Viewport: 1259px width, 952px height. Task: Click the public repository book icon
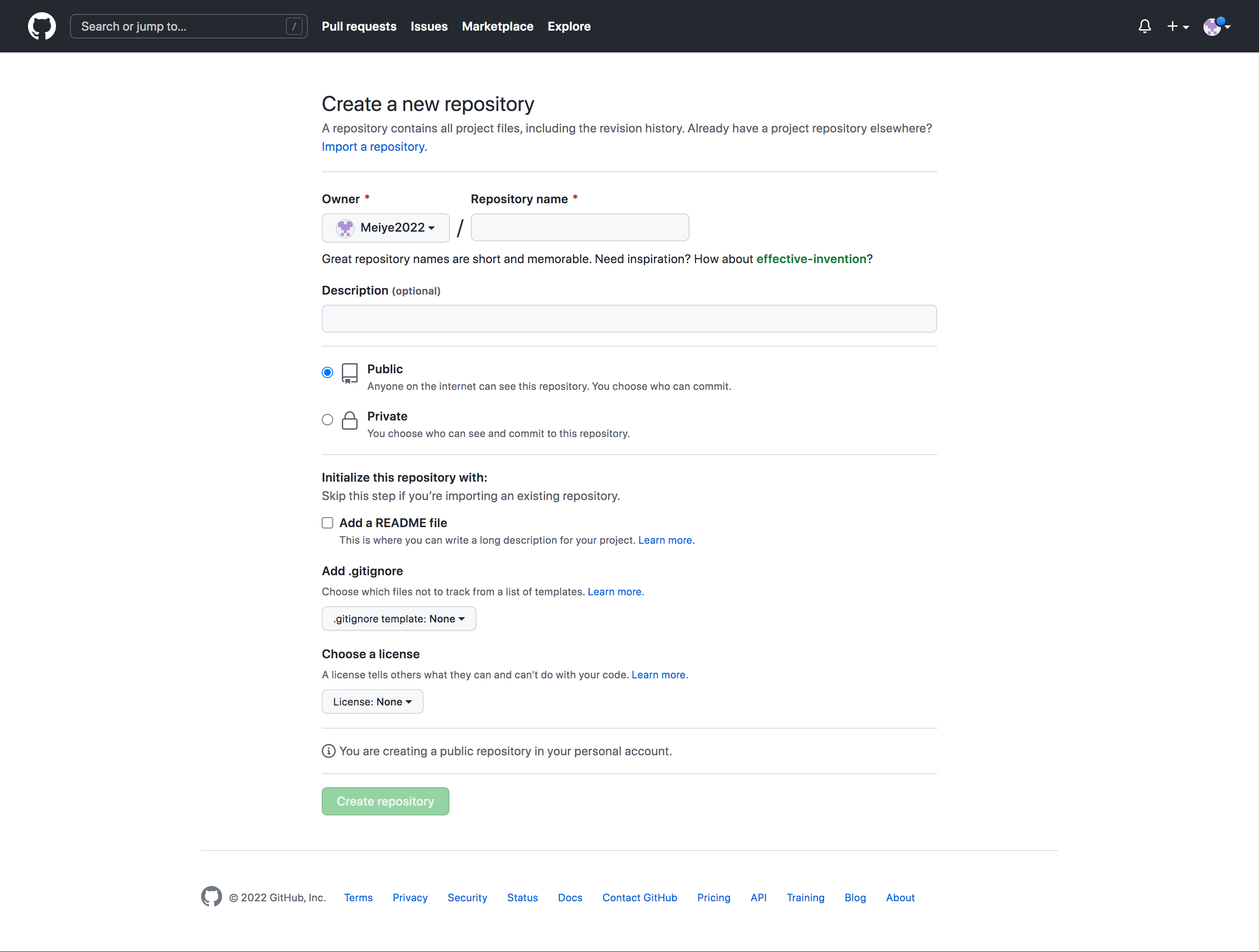point(349,373)
